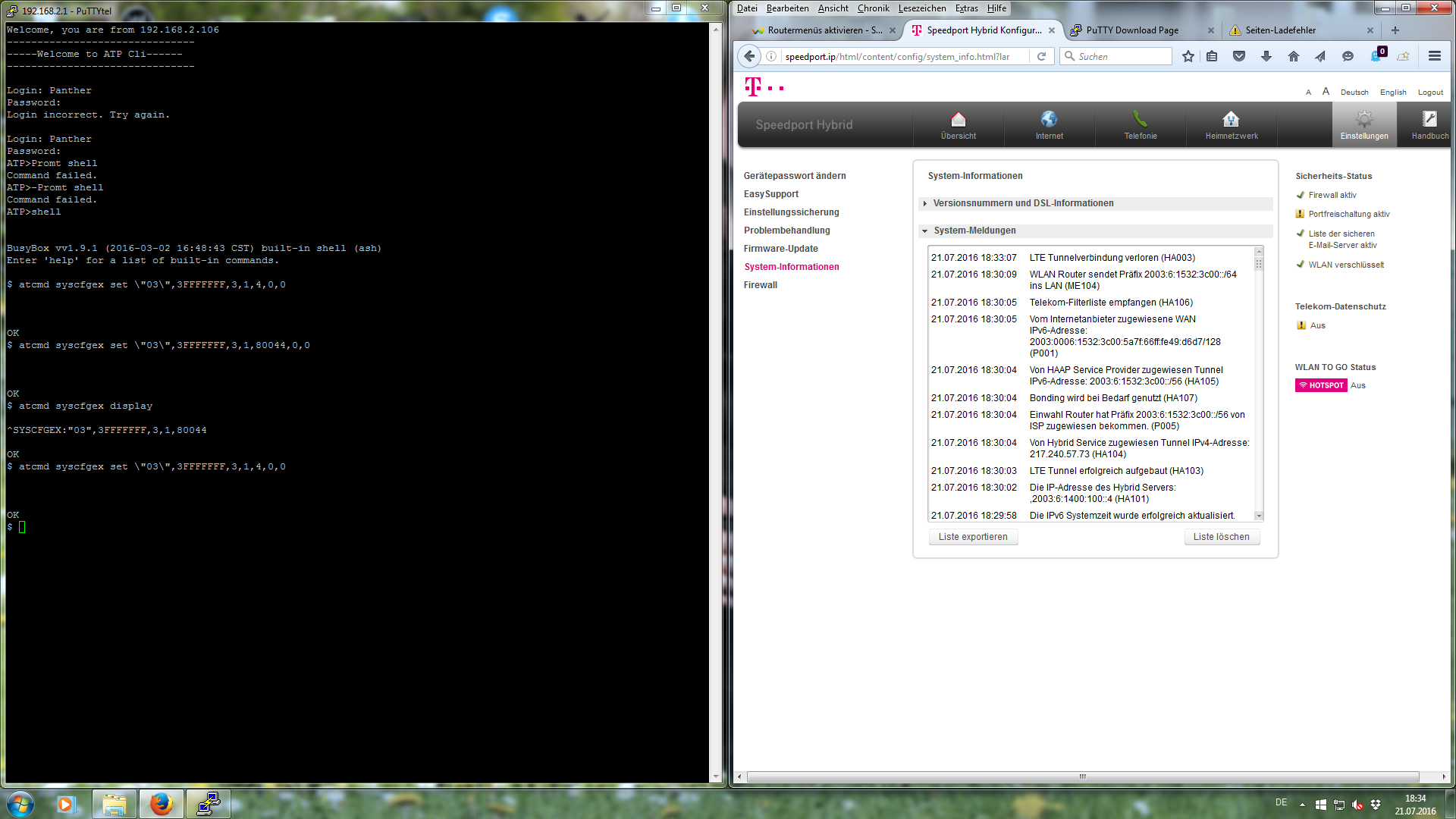The height and width of the screenshot is (819, 1456).
Task: Go to Firefox home page icon
Action: [1294, 56]
